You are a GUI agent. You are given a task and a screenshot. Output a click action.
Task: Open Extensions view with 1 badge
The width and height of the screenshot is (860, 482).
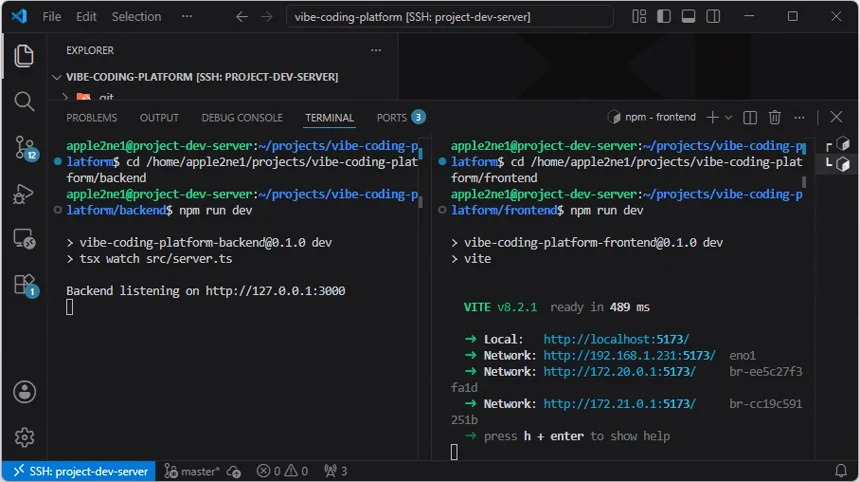[24, 285]
